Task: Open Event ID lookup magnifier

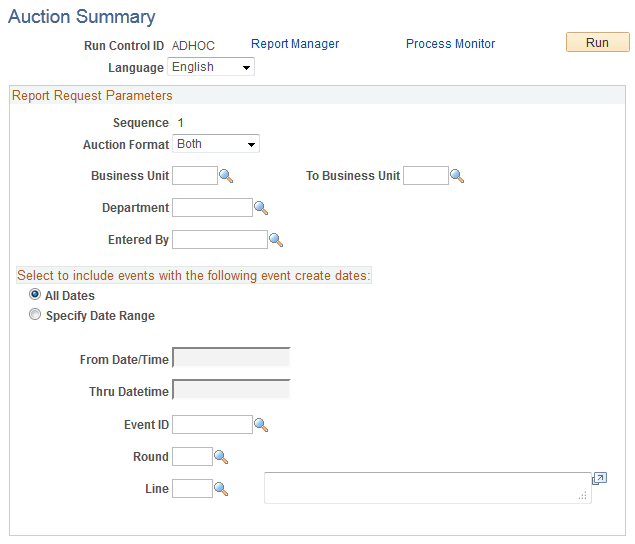Action: coord(261,425)
